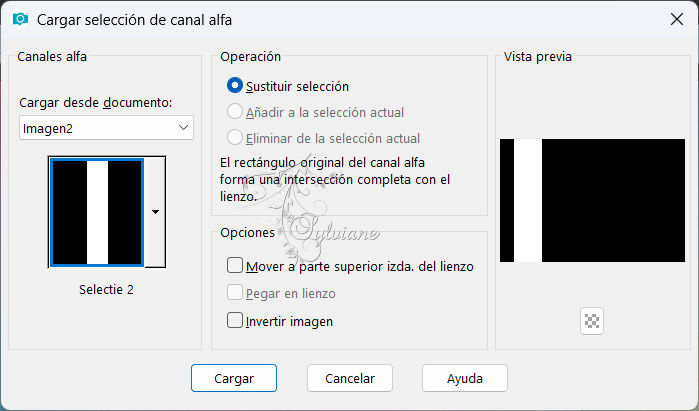Click the Vista previa selection image
The width and height of the screenshot is (699, 411).
[592, 200]
